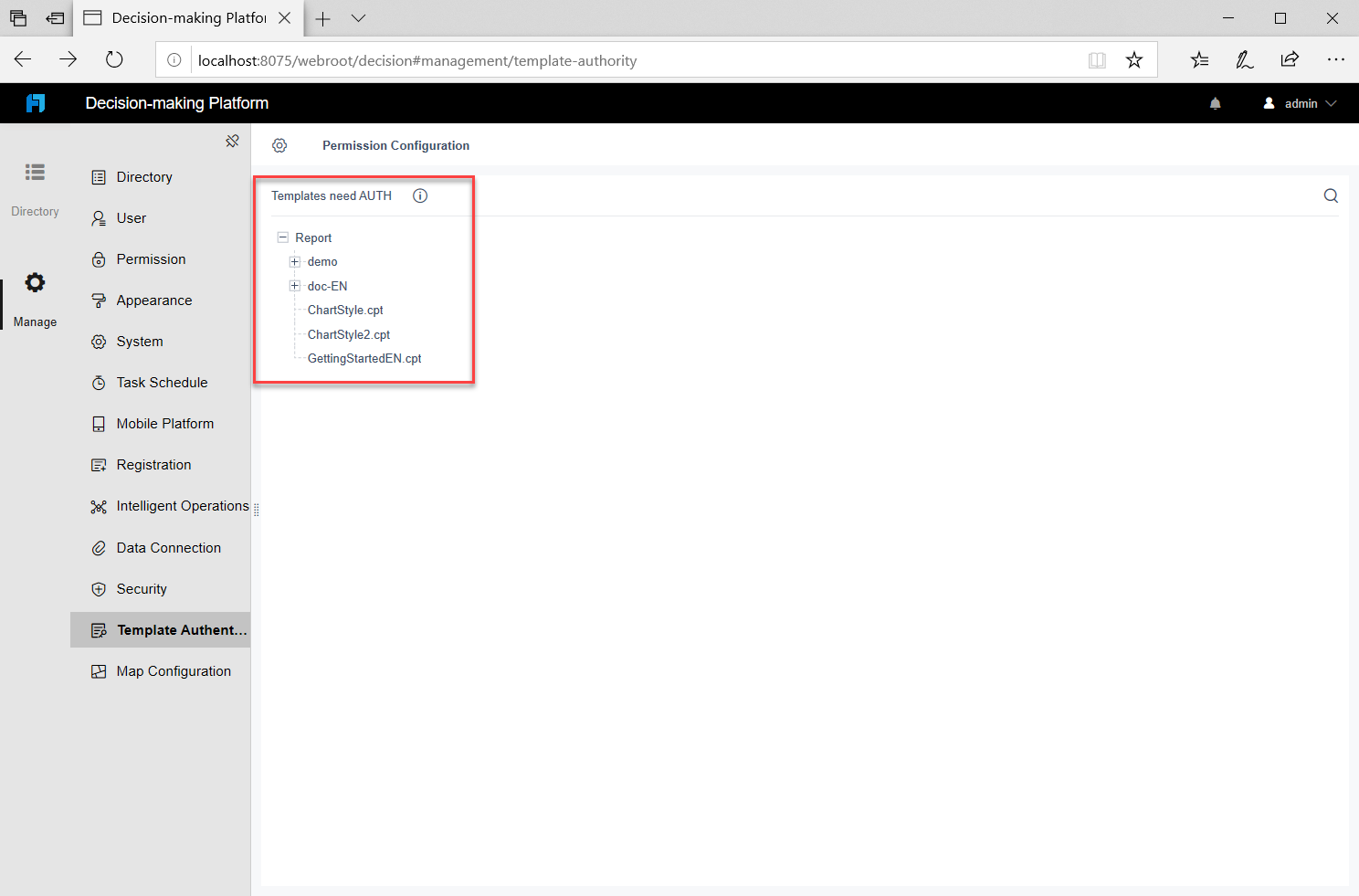
Task: Collapse the Report tree node
Action: pos(283,237)
